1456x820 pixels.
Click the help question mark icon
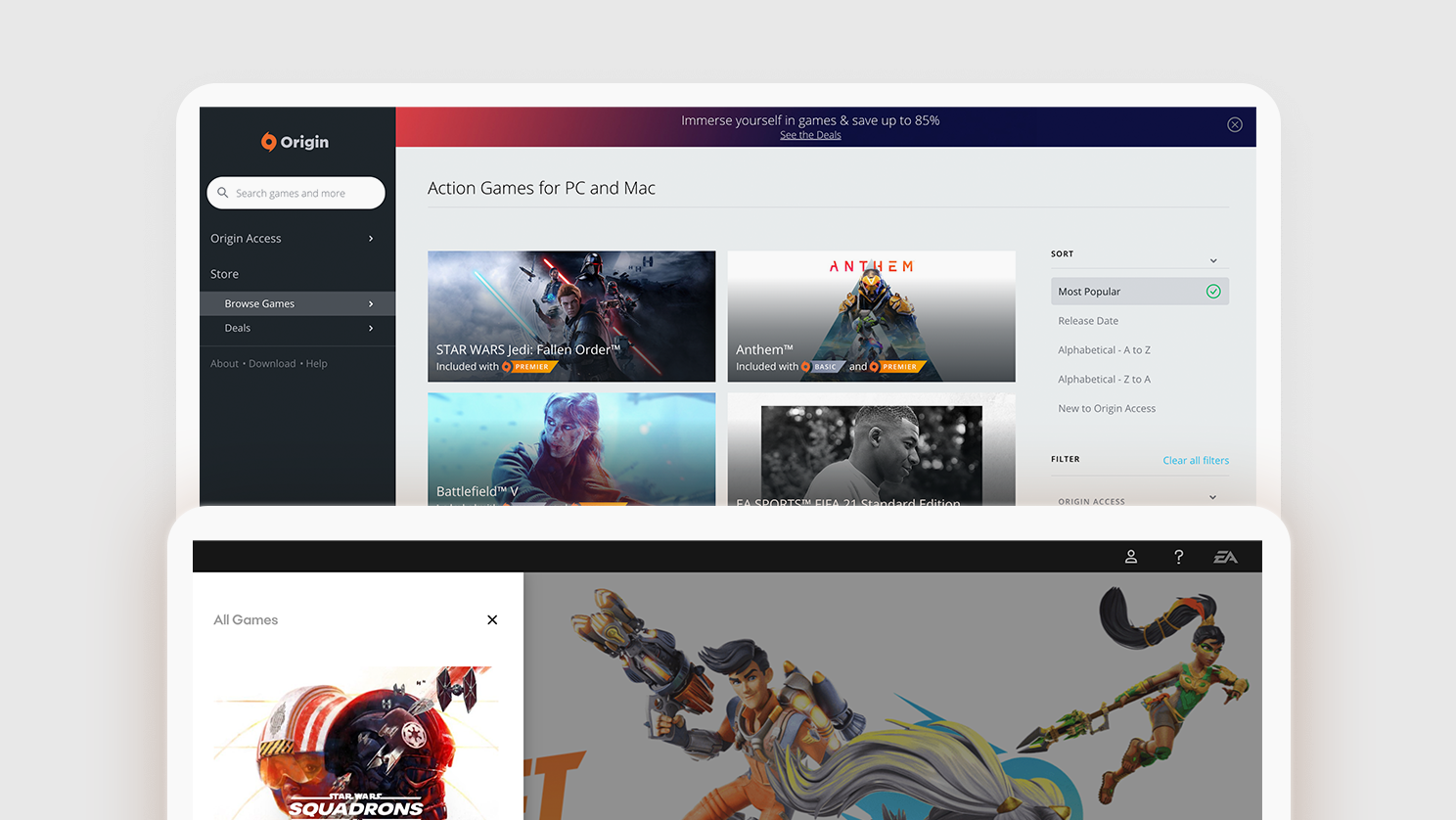1178,557
